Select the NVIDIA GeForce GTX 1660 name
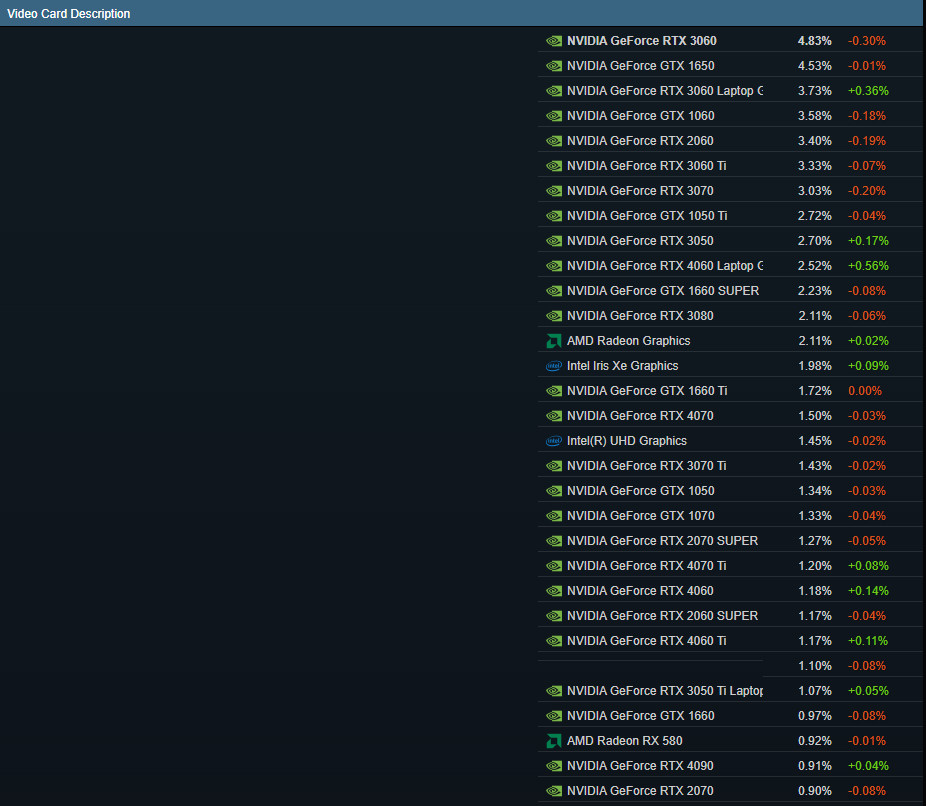This screenshot has width=926, height=806. point(641,716)
